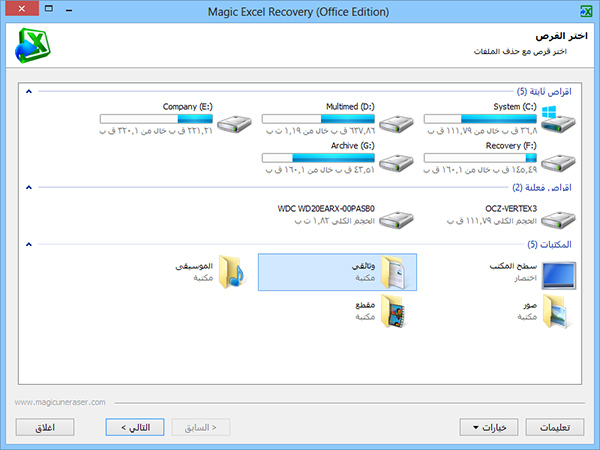600x450 pixels.
Task: Select the Archive (G:) drive icon
Action: pyautogui.click(x=396, y=163)
